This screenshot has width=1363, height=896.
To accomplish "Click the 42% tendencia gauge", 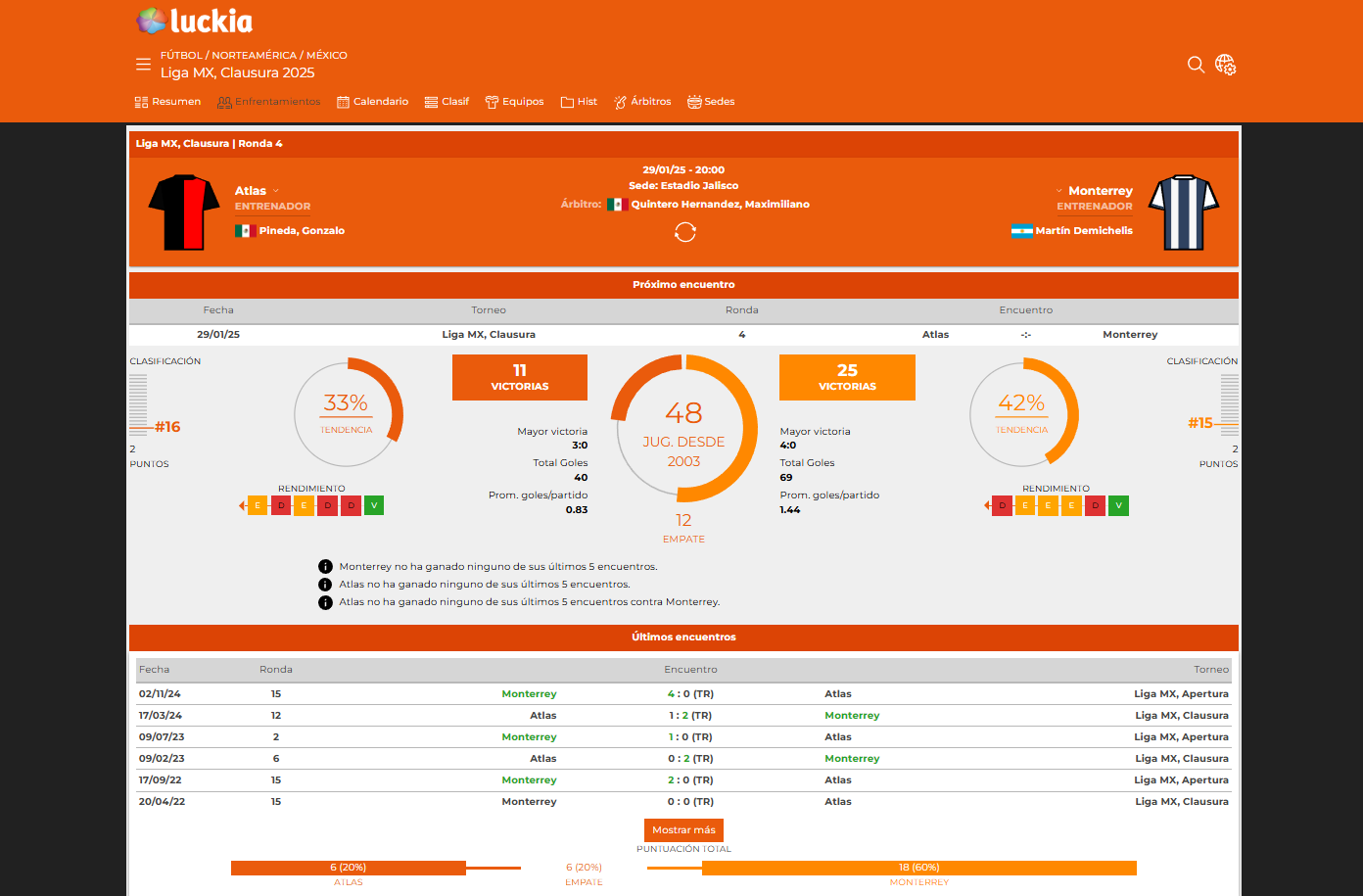I will click(x=1023, y=412).
